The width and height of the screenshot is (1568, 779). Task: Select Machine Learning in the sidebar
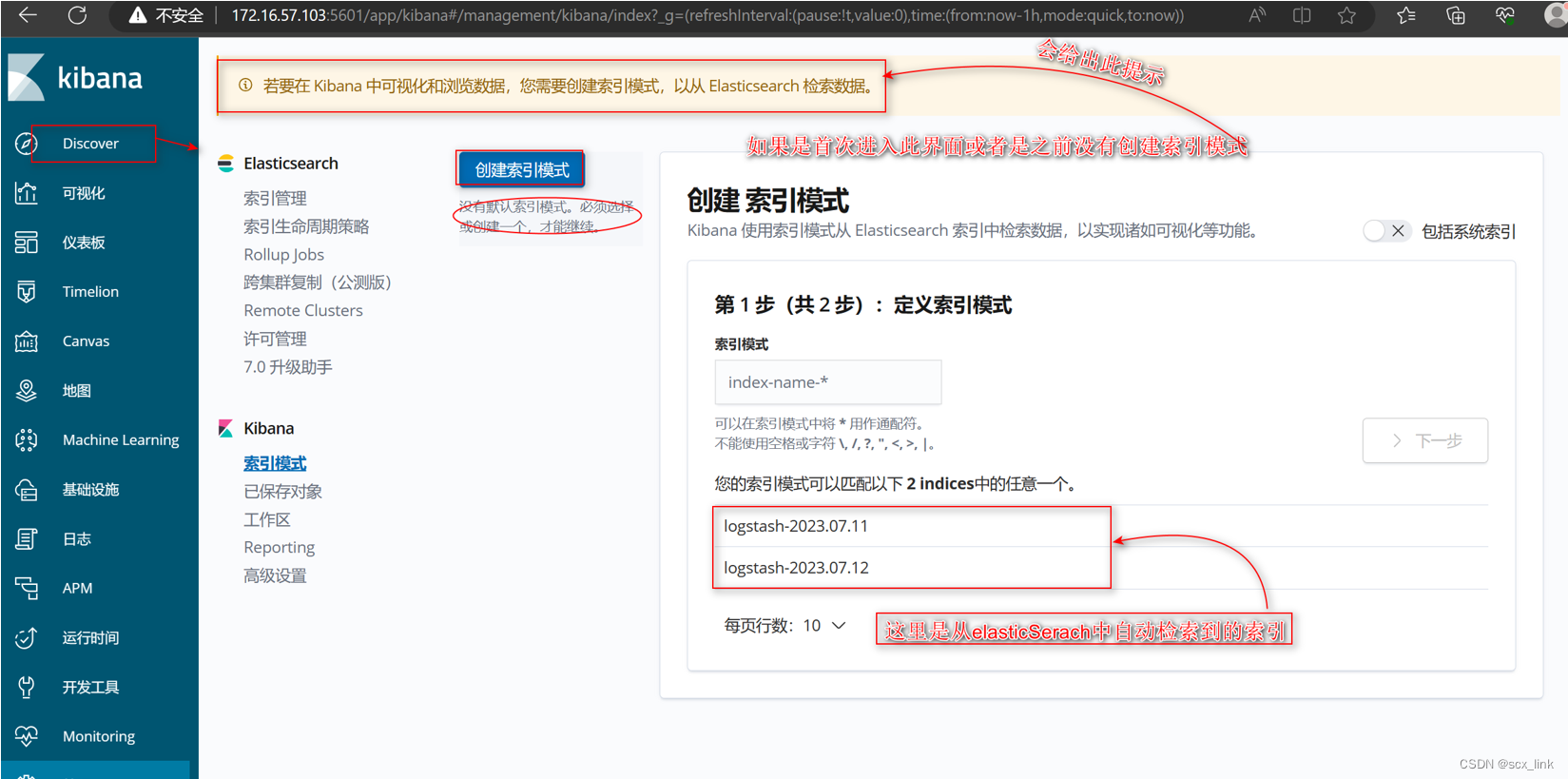121,440
